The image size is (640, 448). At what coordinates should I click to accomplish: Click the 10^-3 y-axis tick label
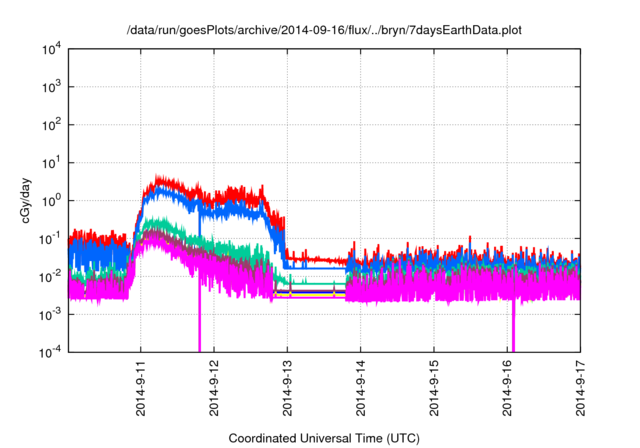point(50,314)
